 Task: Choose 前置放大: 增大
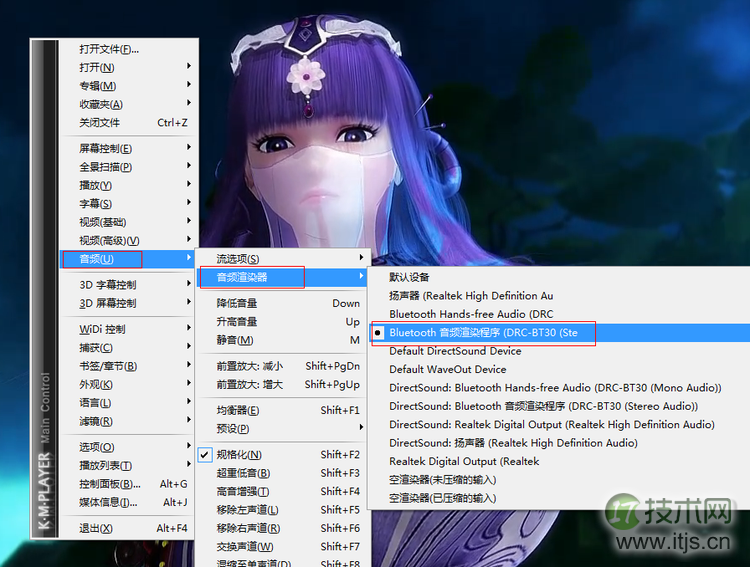tap(282, 384)
